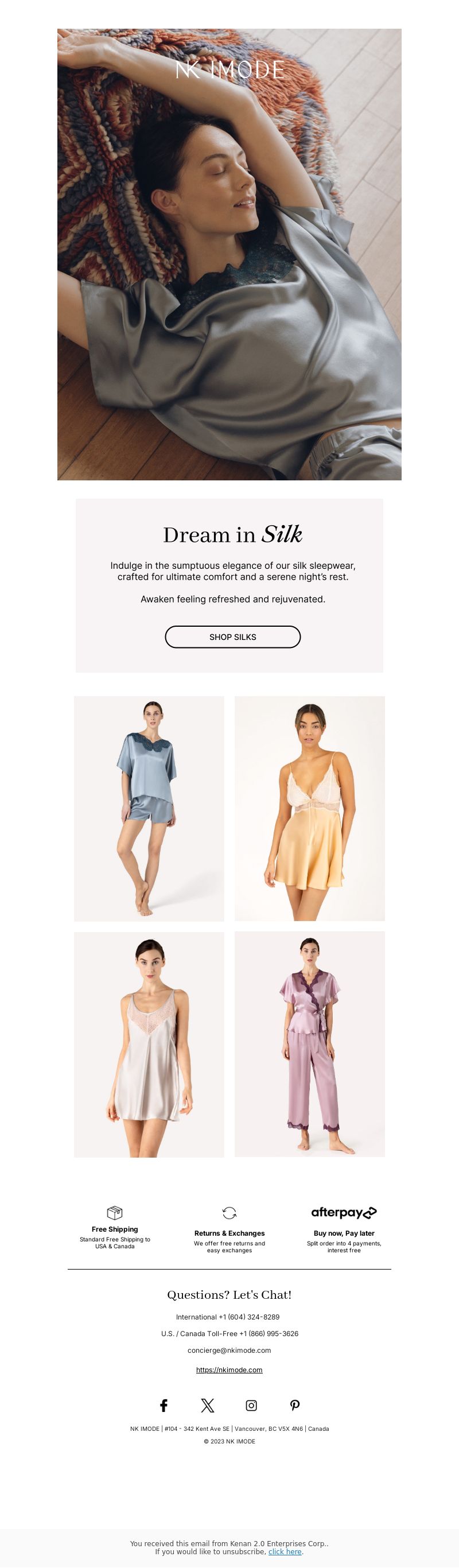Follow the unsubscribe click here link
The width and height of the screenshot is (459, 1568).
pyautogui.click(x=285, y=1551)
